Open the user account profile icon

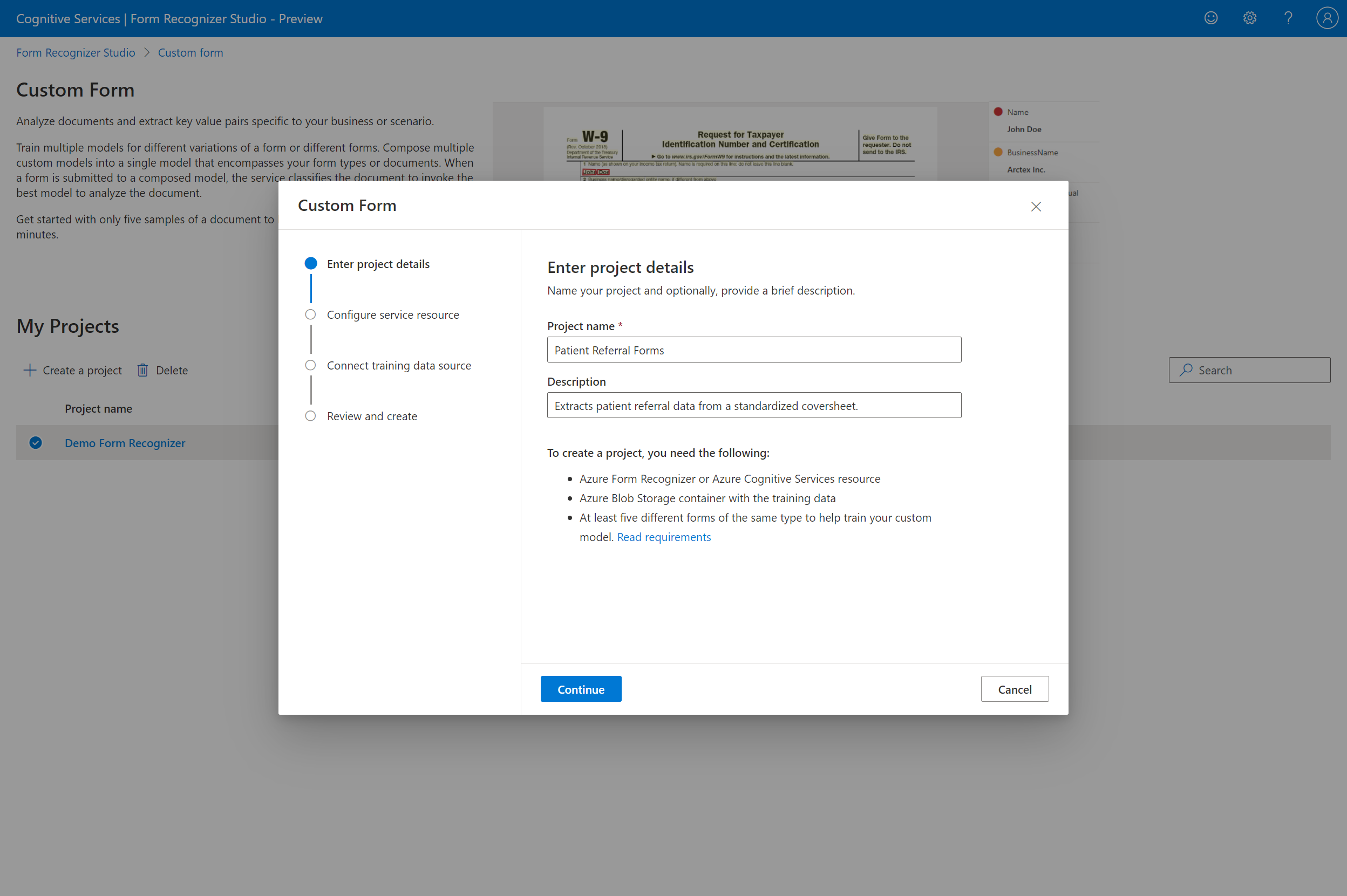1326,18
